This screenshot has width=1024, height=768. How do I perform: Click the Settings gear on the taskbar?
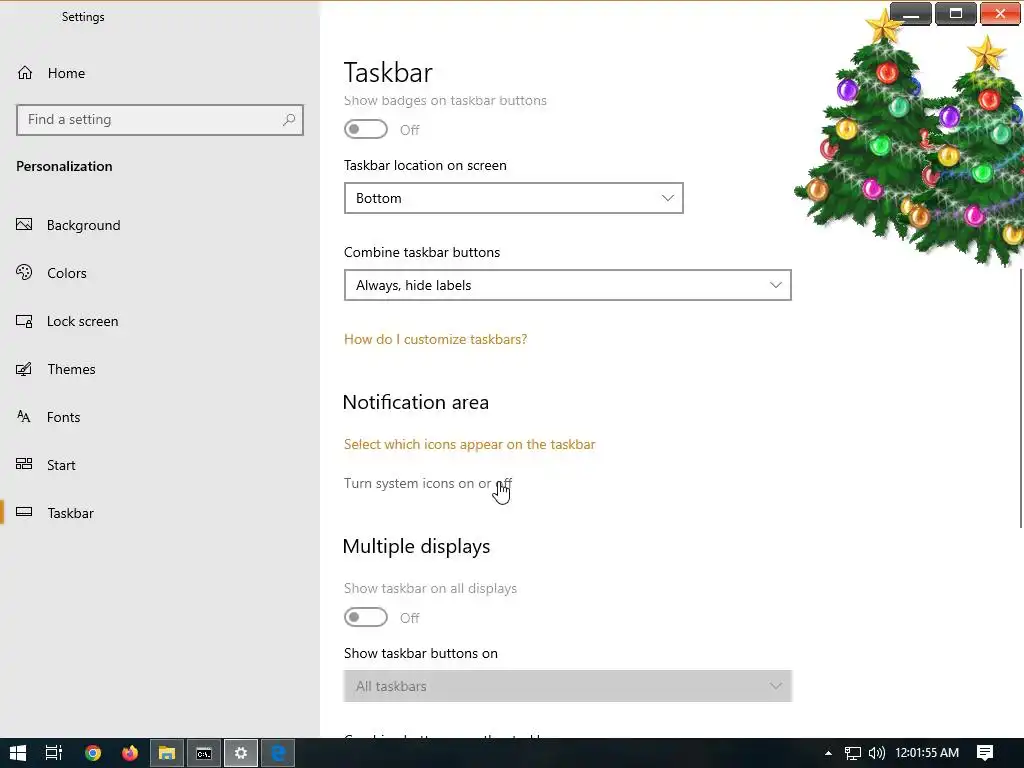pos(241,753)
